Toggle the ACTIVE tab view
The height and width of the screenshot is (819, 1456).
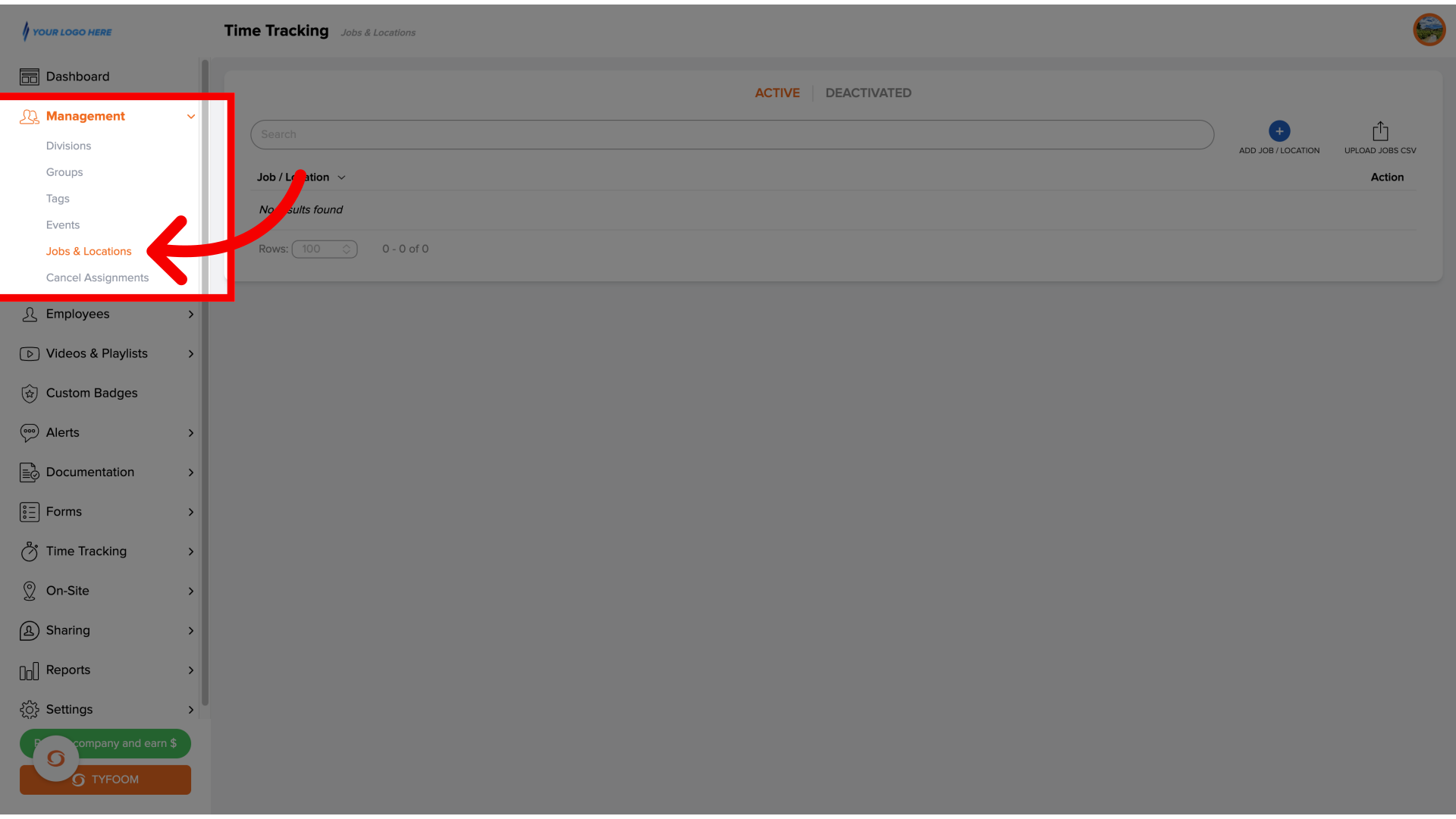(x=778, y=92)
